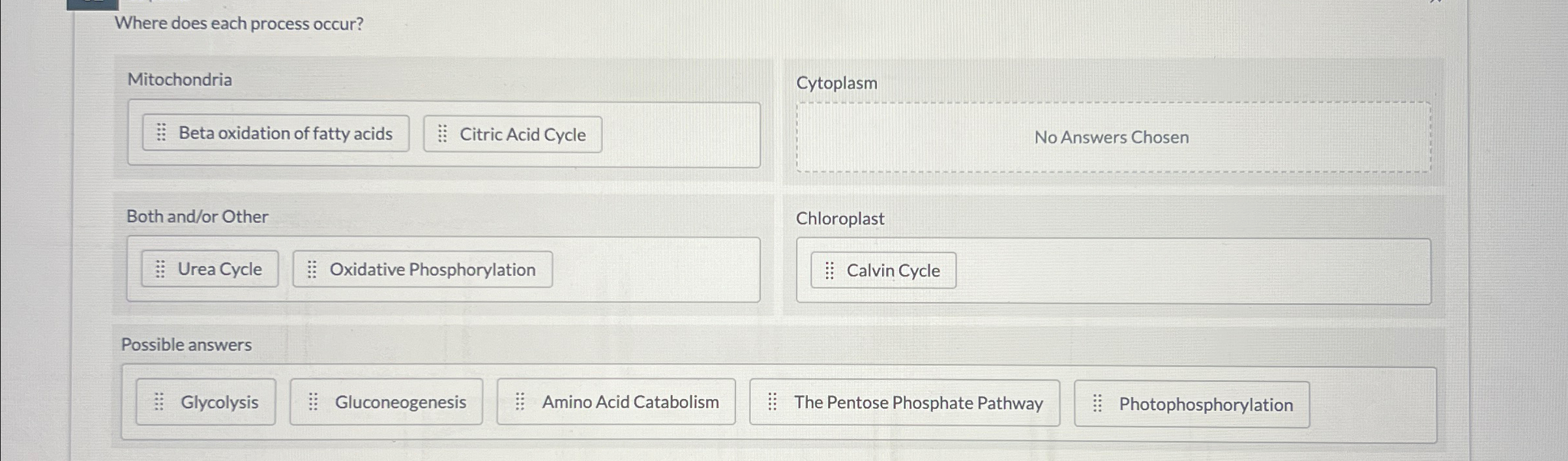Click the Gluconeogenesis answer chip

click(386, 402)
